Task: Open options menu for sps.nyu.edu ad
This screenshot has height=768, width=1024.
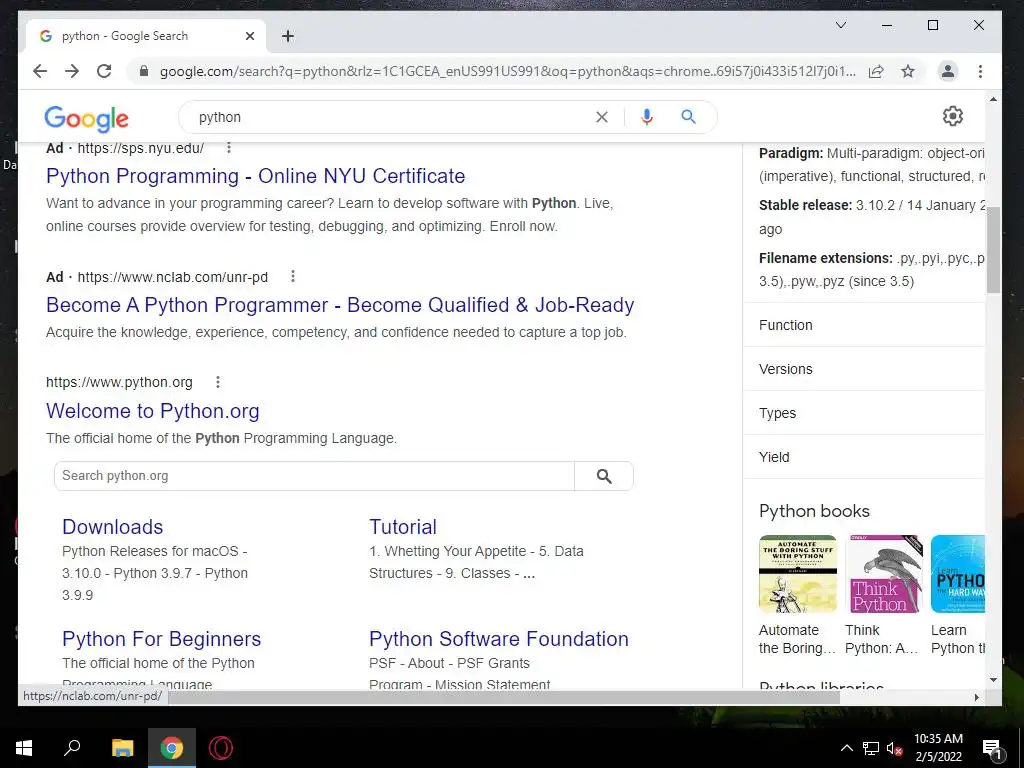Action: [x=229, y=148]
